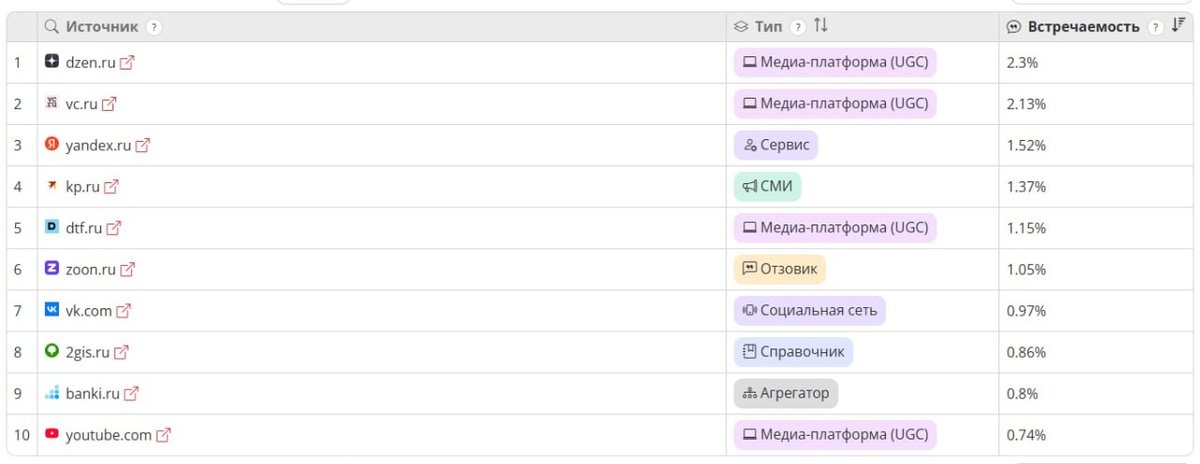Click the yandex.ru favicon
Image resolution: width=1200 pixels, height=464 pixels.
click(x=52, y=145)
